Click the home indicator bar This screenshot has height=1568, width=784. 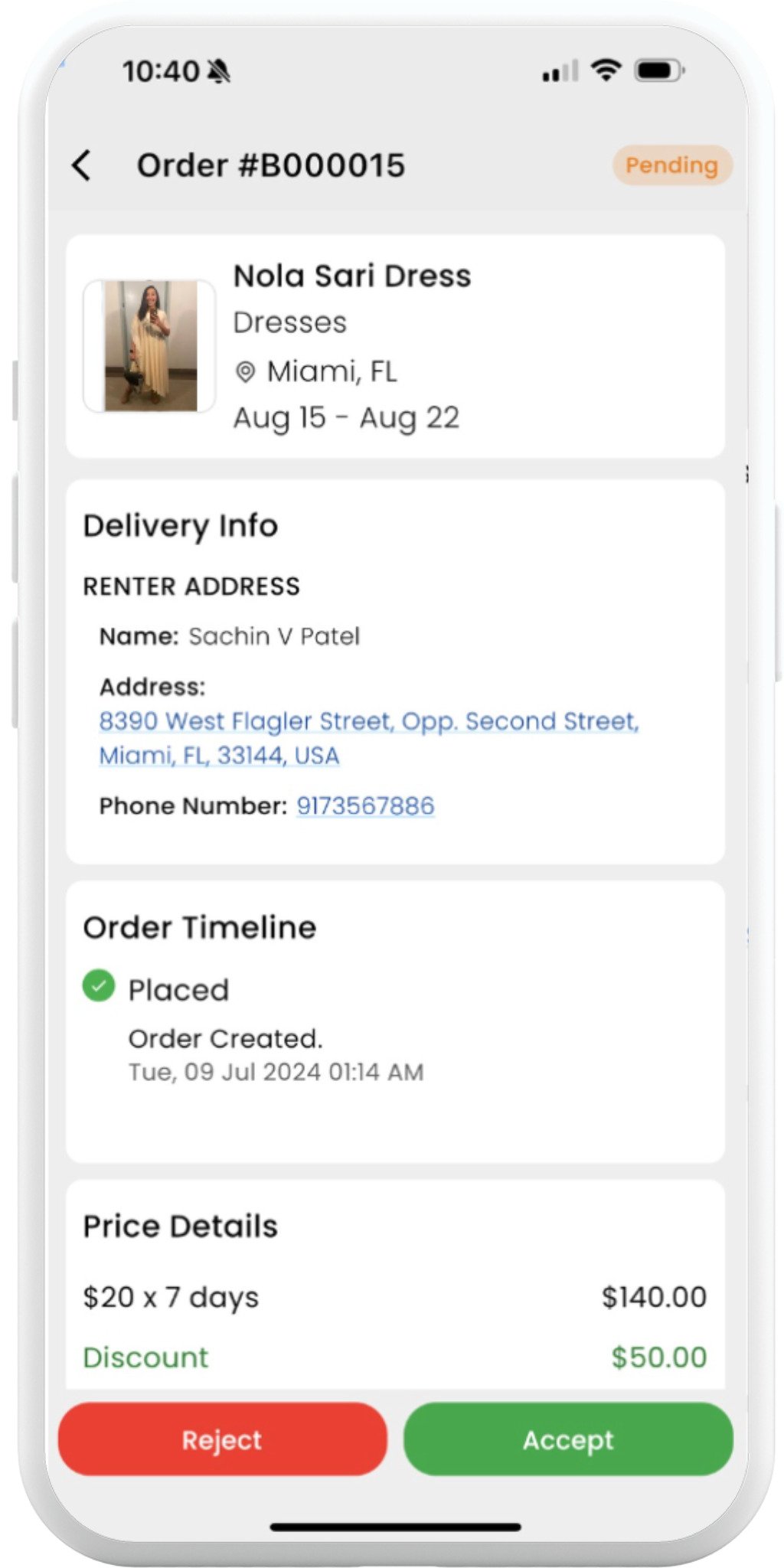[x=395, y=1527]
